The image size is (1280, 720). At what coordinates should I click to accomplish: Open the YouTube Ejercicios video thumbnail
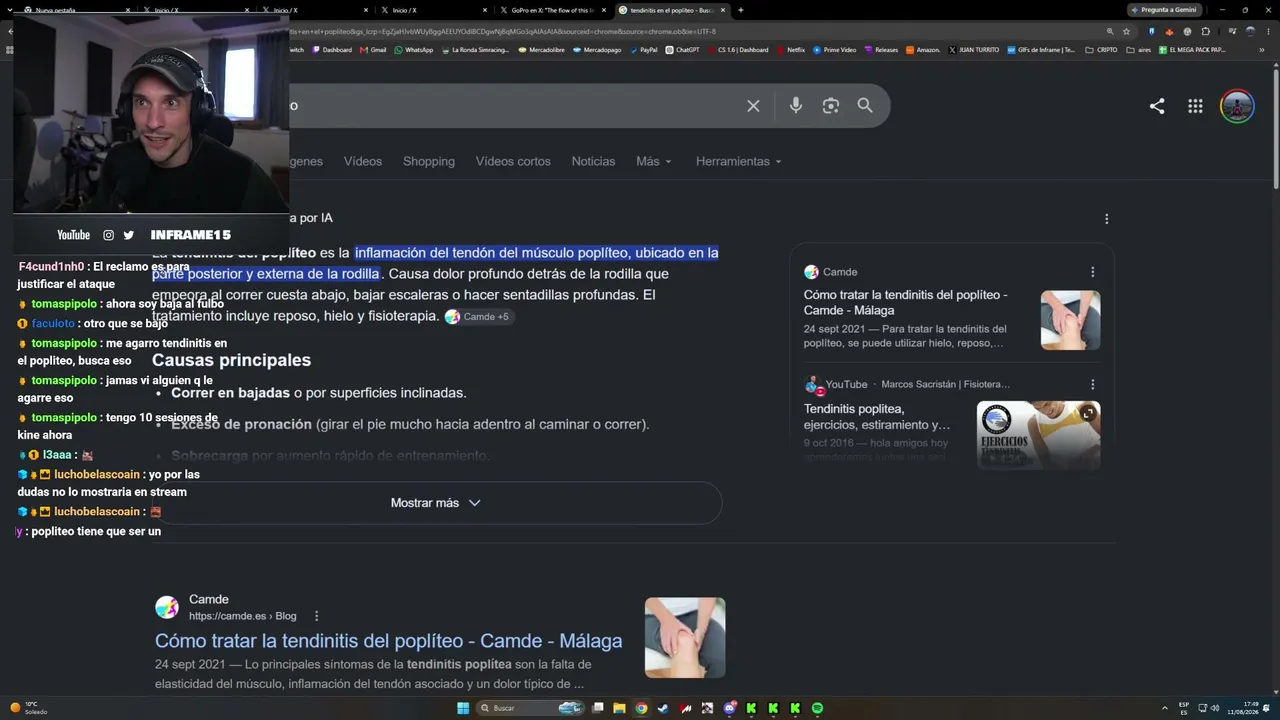pyautogui.click(x=1038, y=435)
